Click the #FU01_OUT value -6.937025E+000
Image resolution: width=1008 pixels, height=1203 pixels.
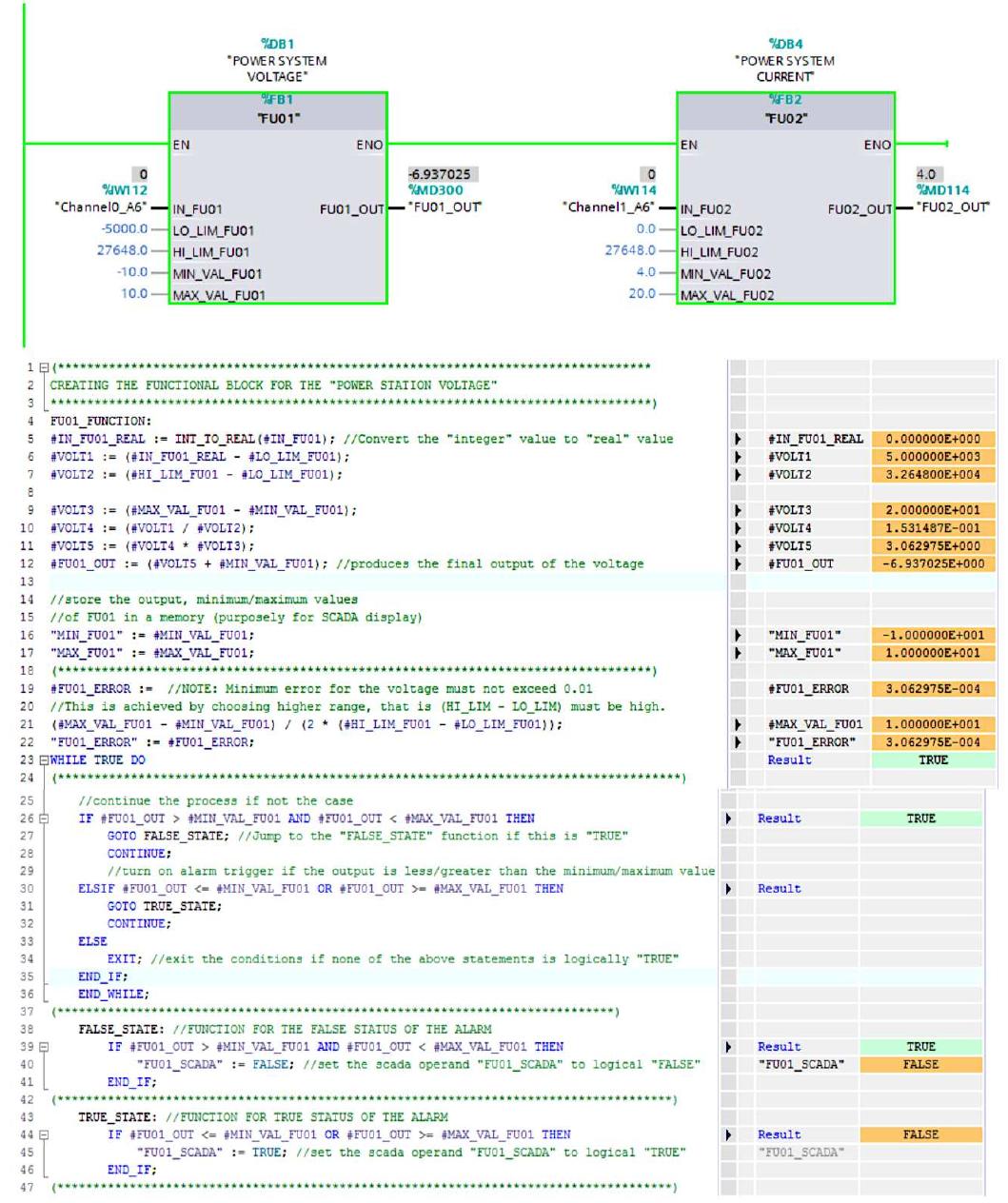click(933, 563)
